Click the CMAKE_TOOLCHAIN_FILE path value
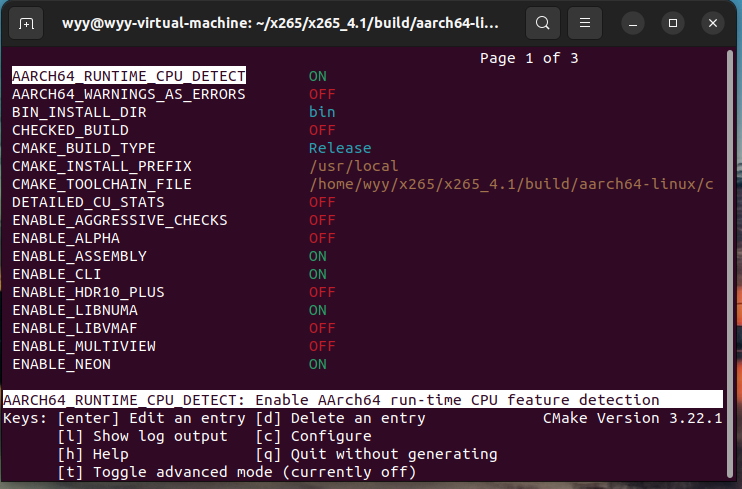 point(511,184)
